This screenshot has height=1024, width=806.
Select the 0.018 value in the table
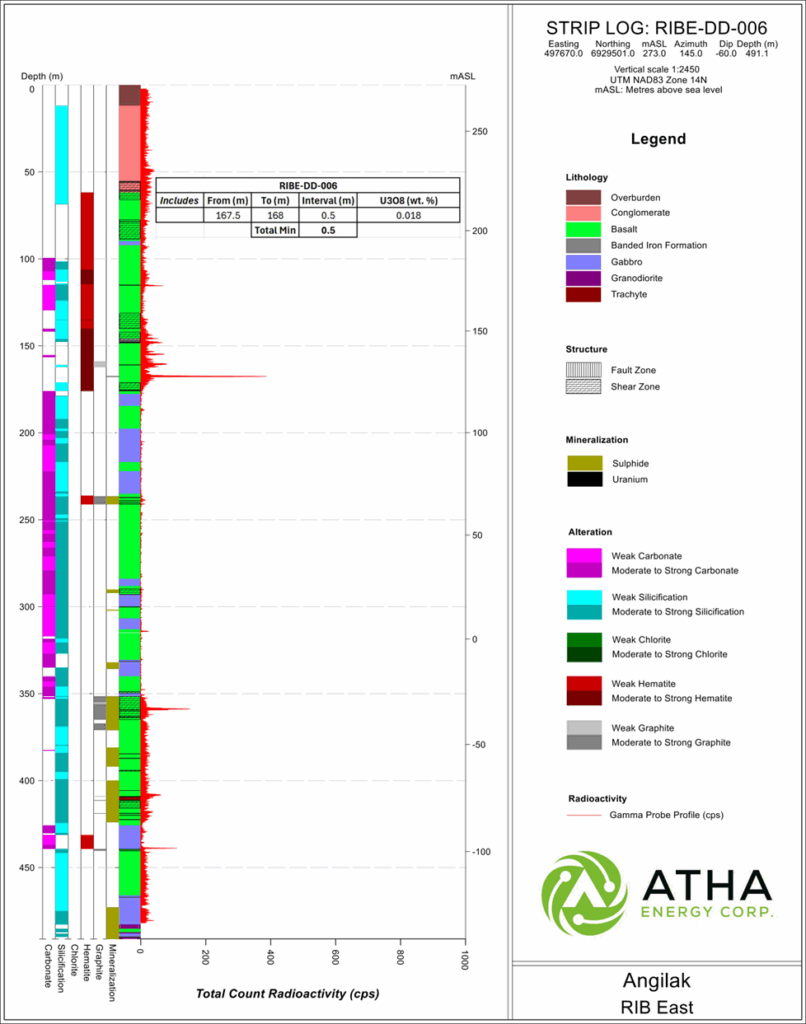tap(408, 215)
